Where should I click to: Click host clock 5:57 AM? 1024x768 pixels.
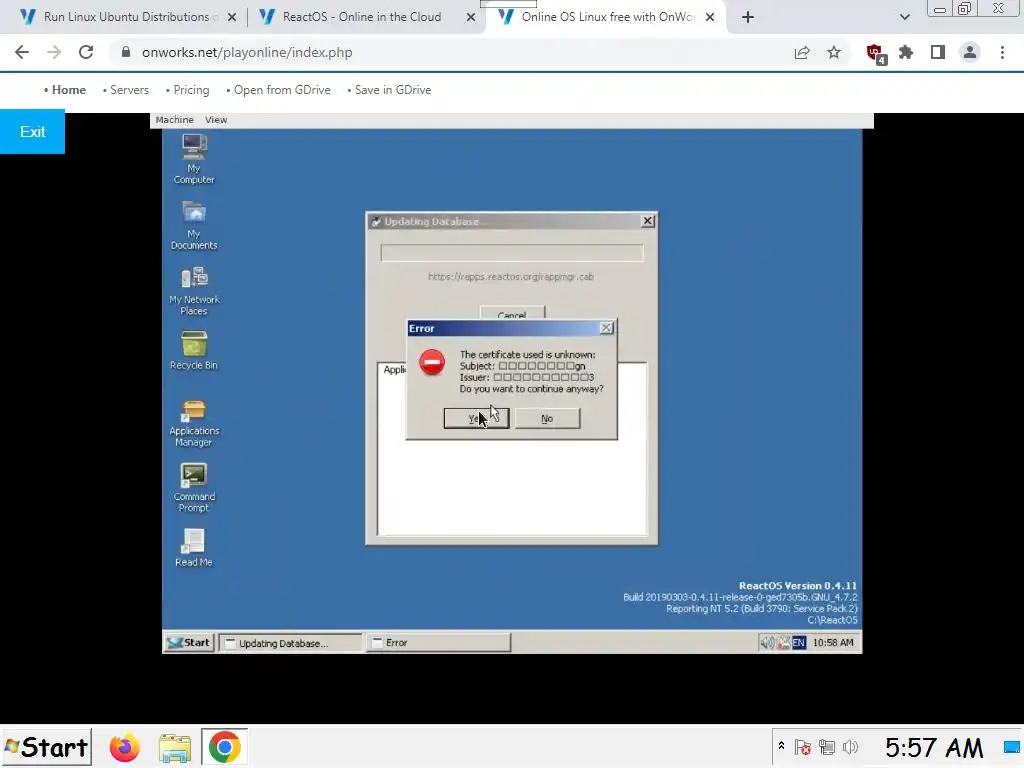[934, 748]
